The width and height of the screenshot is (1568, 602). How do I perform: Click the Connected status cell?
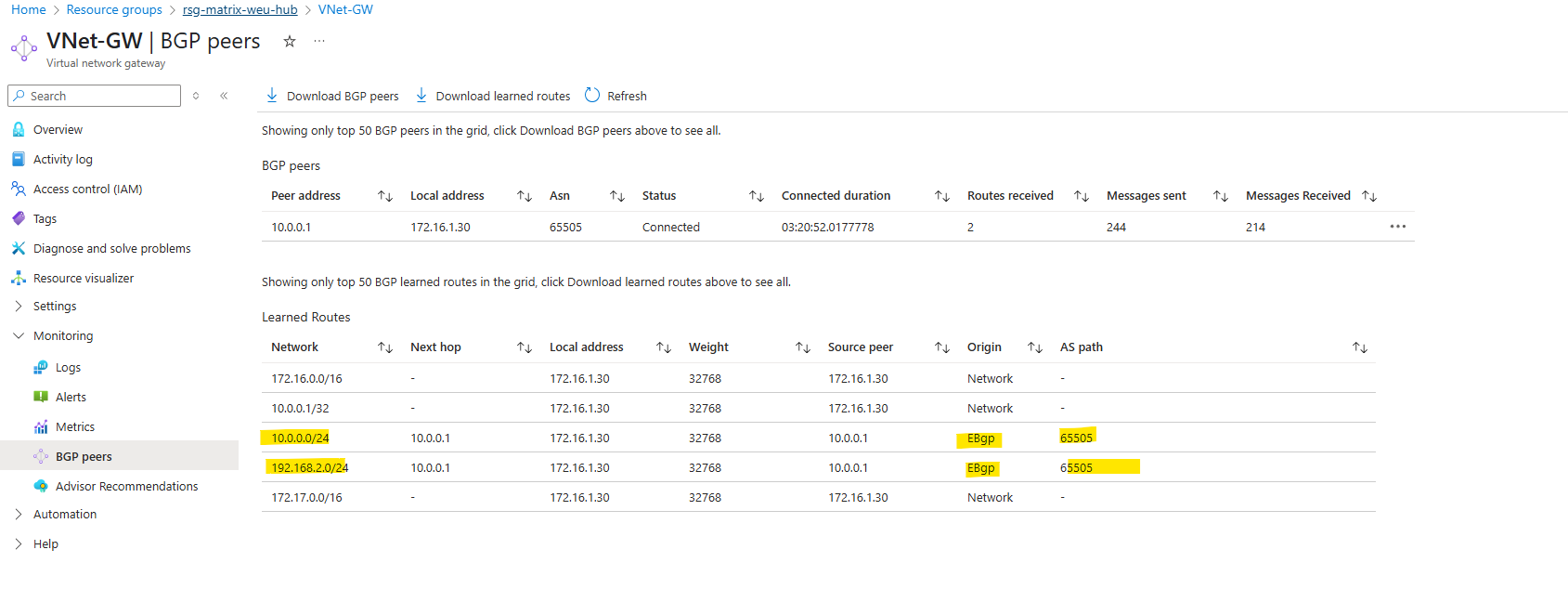click(x=671, y=227)
